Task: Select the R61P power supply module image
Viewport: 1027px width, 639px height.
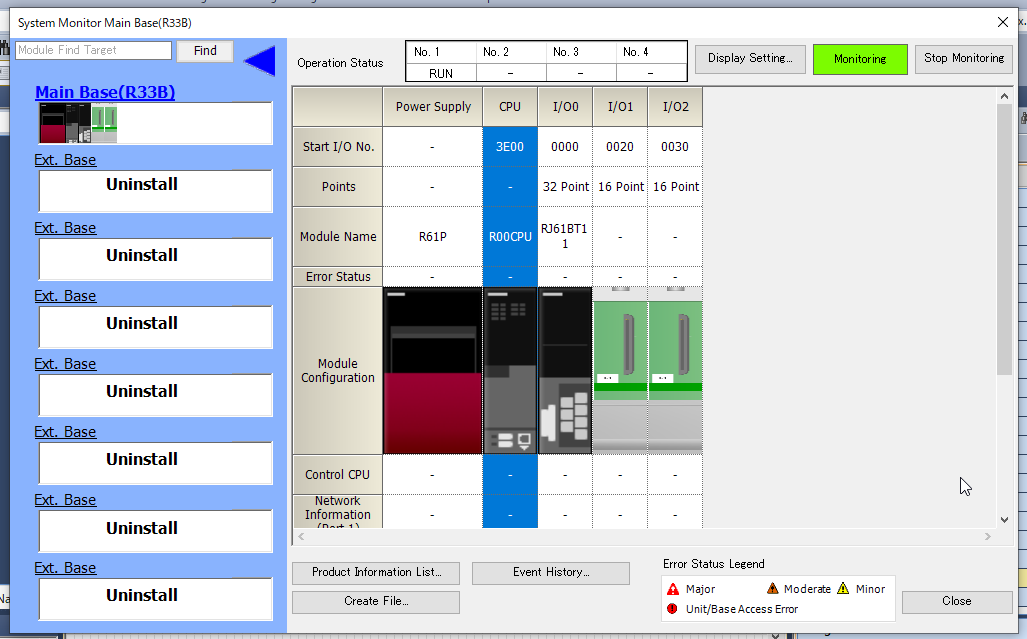Action: click(x=432, y=370)
